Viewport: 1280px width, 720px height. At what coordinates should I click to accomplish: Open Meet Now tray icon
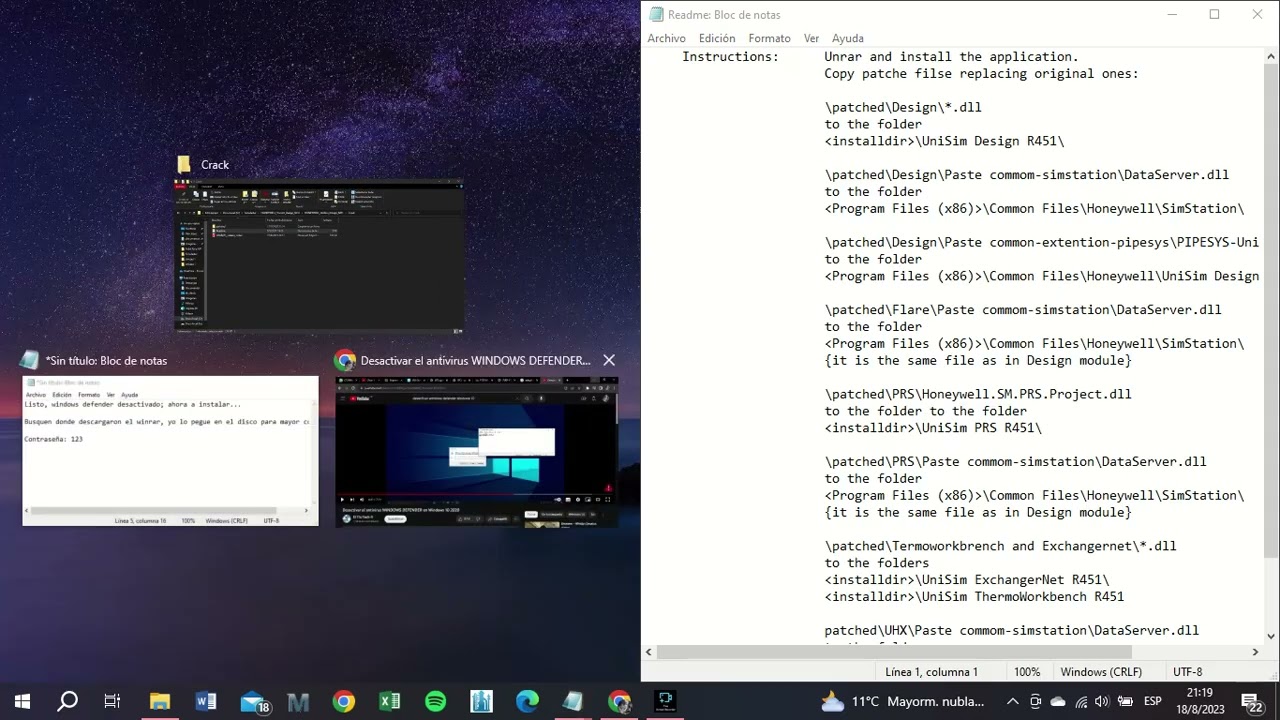click(x=1036, y=701)
